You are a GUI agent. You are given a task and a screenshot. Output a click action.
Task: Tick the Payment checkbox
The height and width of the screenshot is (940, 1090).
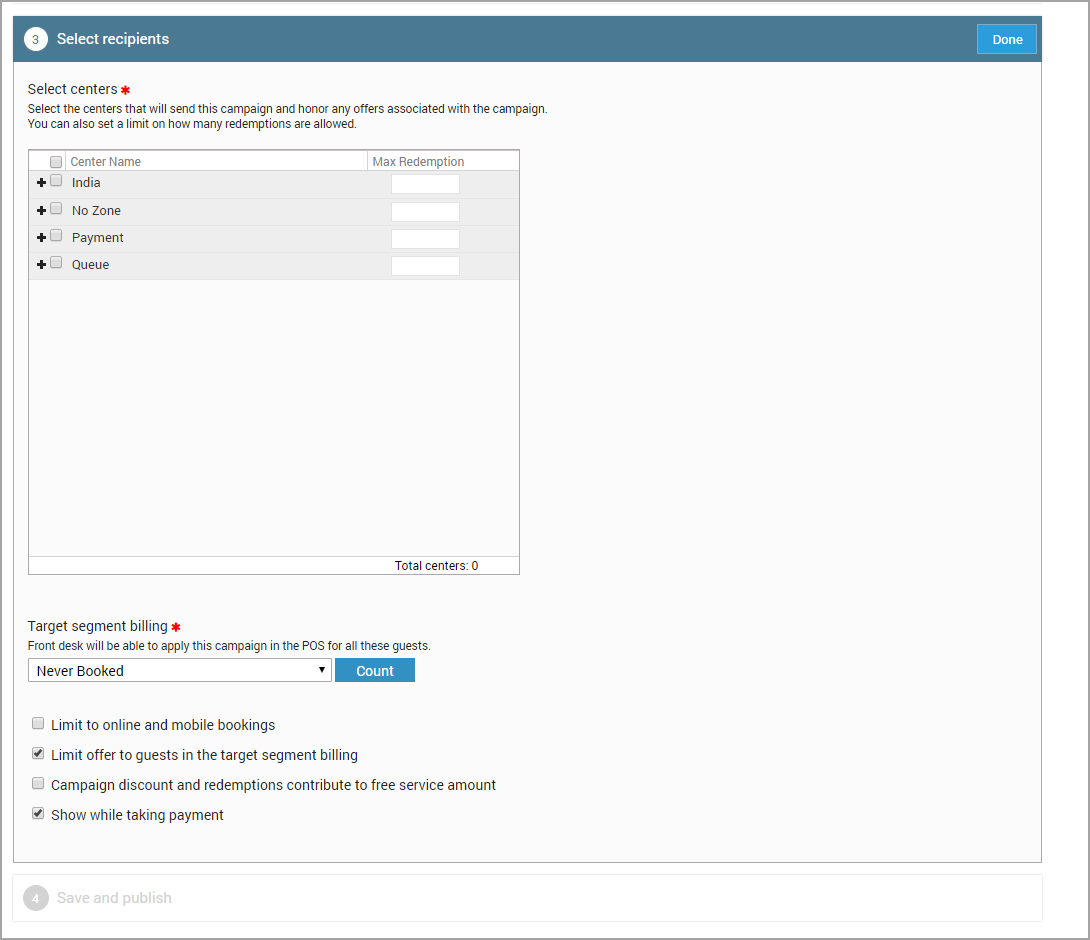tap(56, 236)
